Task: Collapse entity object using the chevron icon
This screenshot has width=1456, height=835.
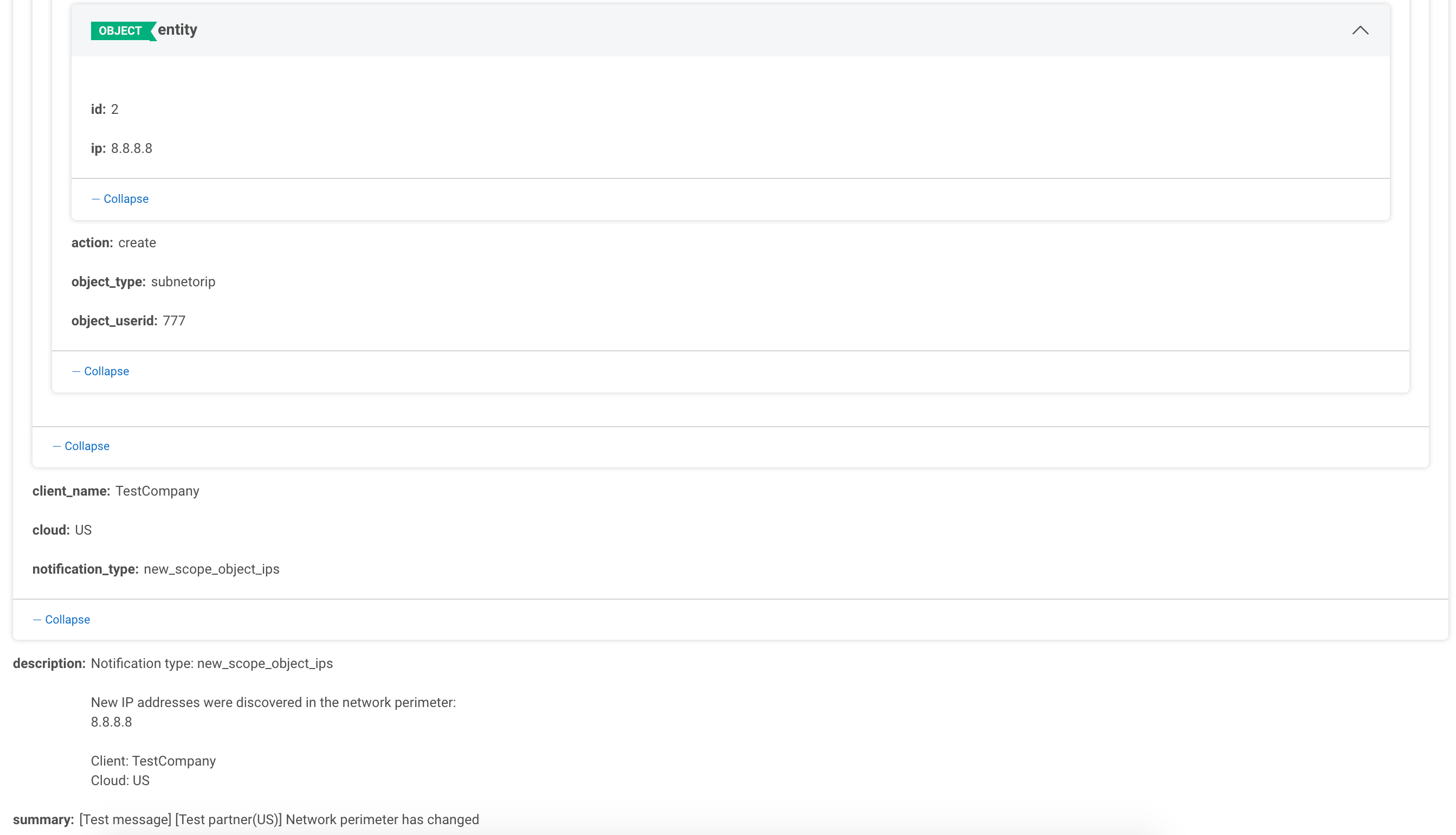Action: click(x=1360, y=31)
